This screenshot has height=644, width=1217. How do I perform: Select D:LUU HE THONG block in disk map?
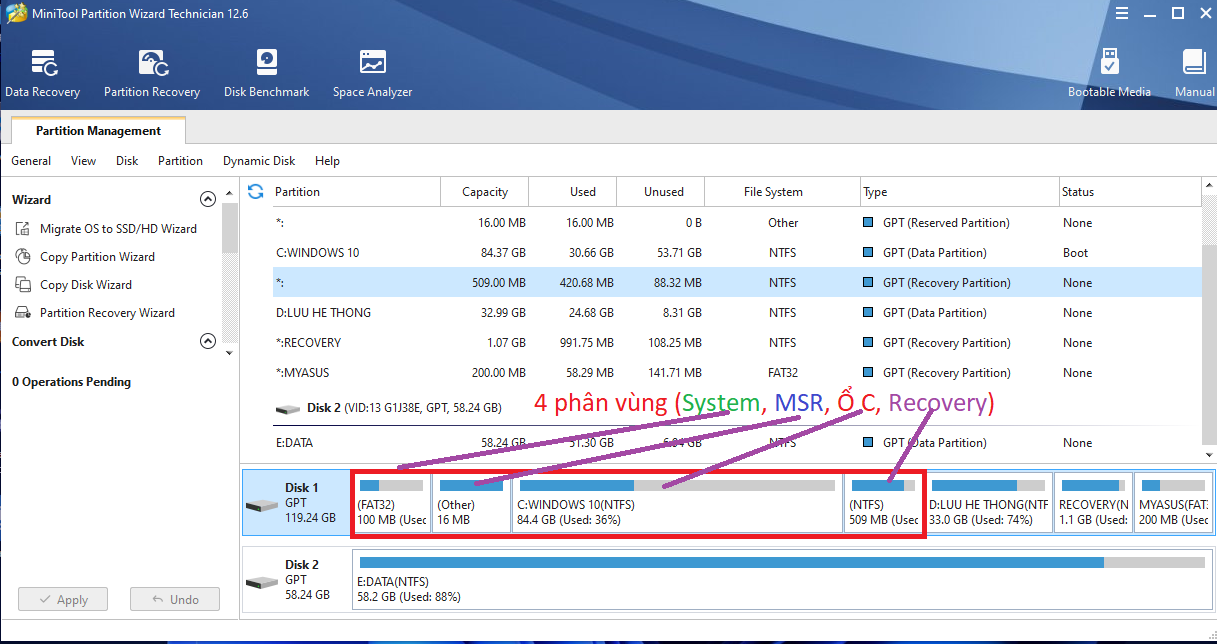pyautogui.click(x=989, y=503)
